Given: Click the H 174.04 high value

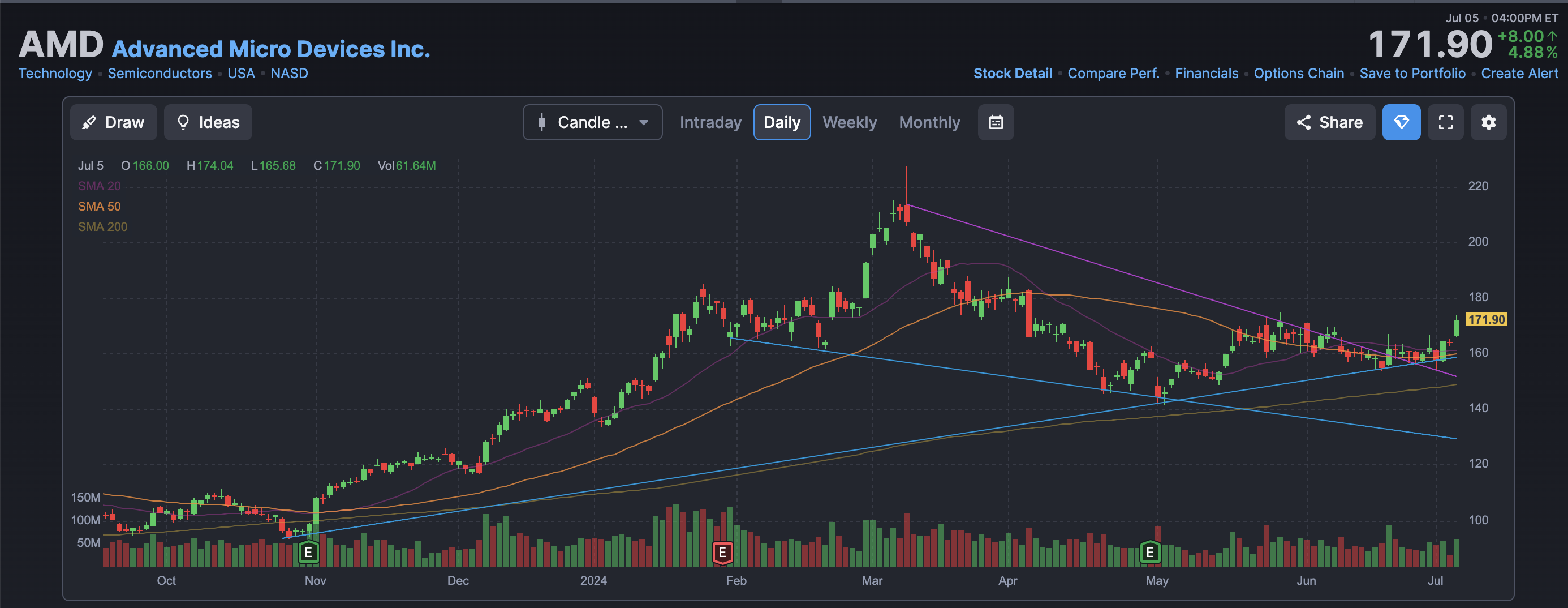Looking at the screenshot, I should tap(209, 166).
